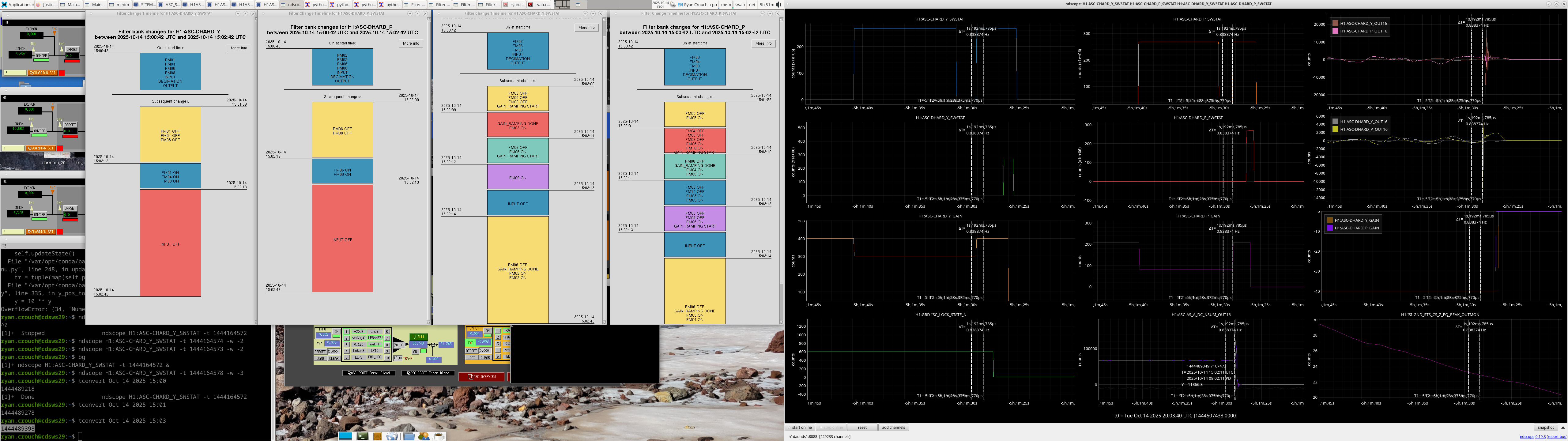Screen dimensions: 1568x441
Task: Open the terminal icon in the bottom dock
Action: pos(363,436)
